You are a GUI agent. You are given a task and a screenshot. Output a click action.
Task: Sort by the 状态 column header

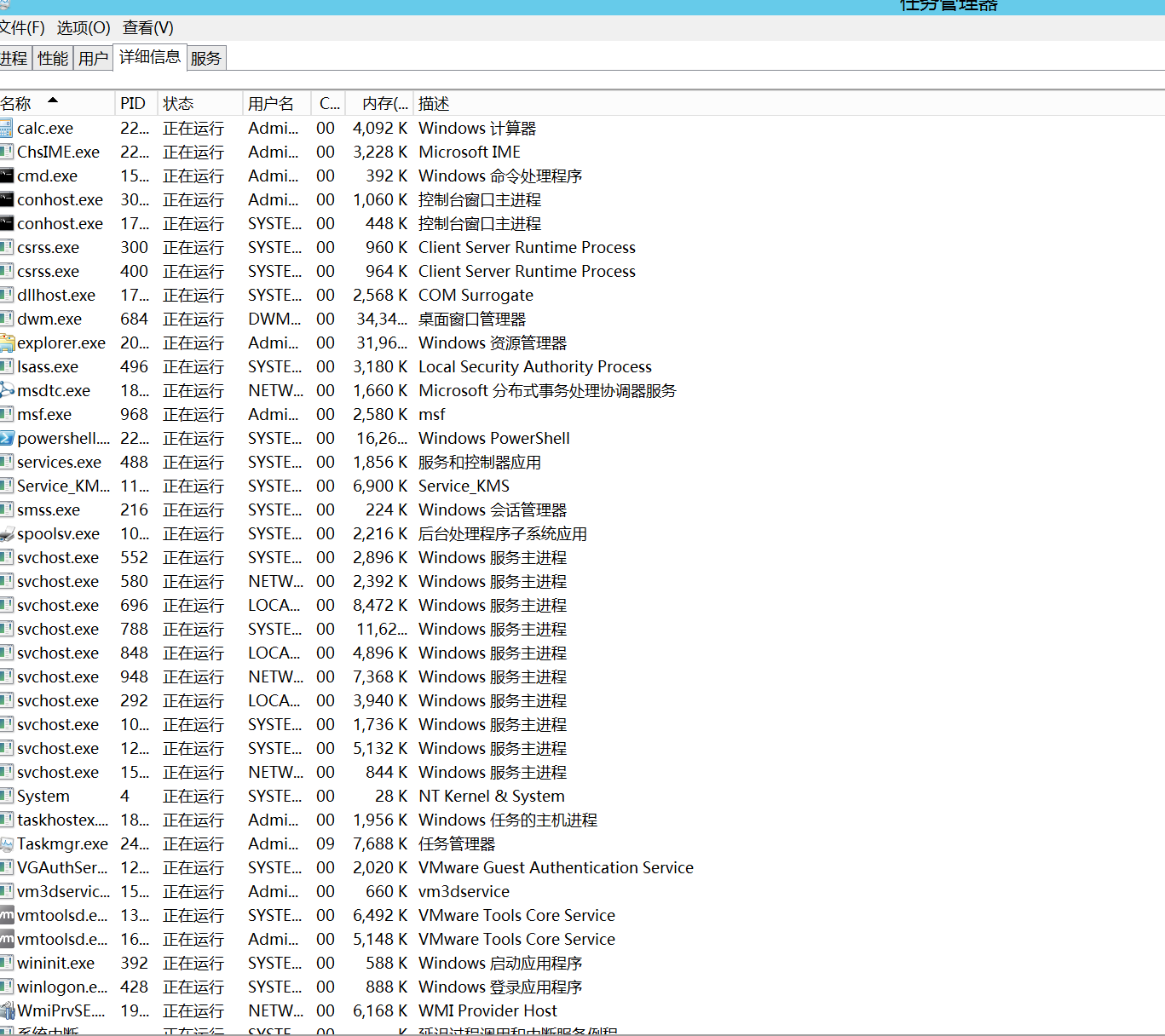coord(199,104)
